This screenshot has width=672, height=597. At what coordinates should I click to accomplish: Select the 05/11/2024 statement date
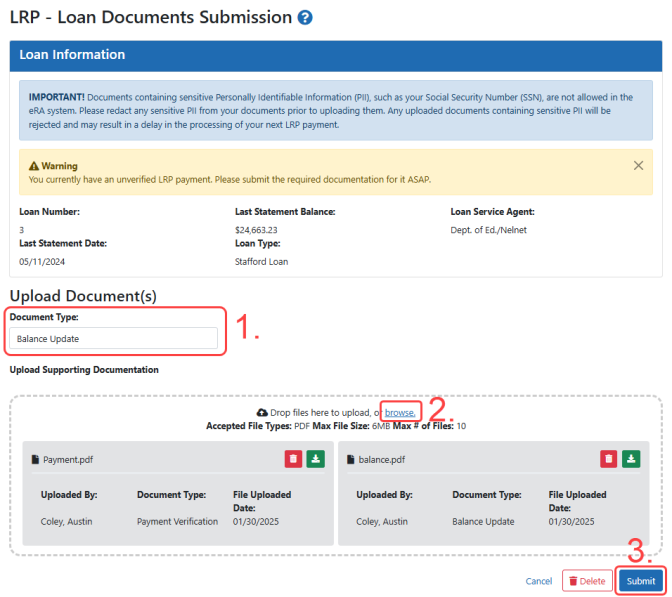point(42,262)
